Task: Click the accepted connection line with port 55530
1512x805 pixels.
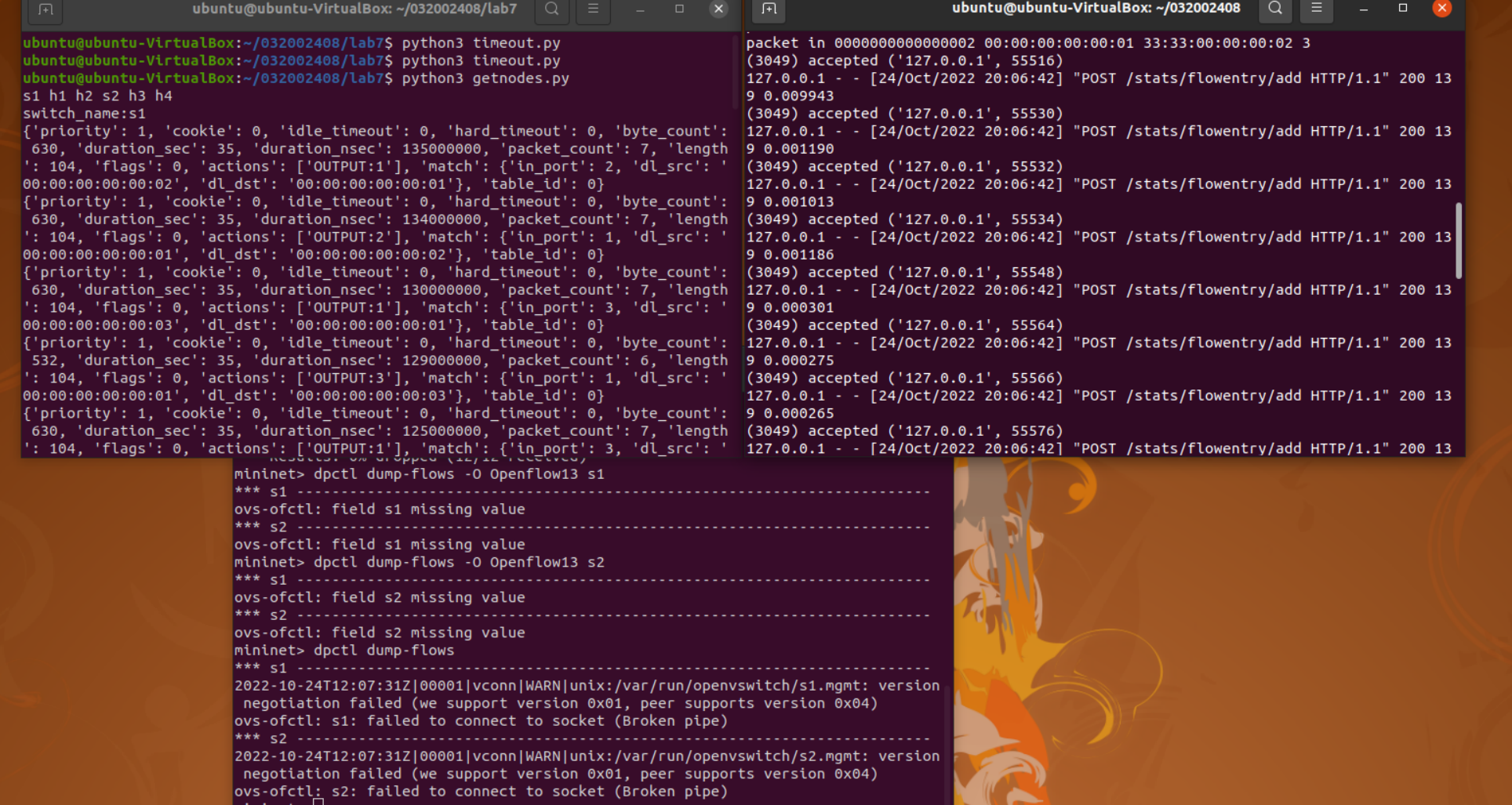Action: tap(904, 114)
